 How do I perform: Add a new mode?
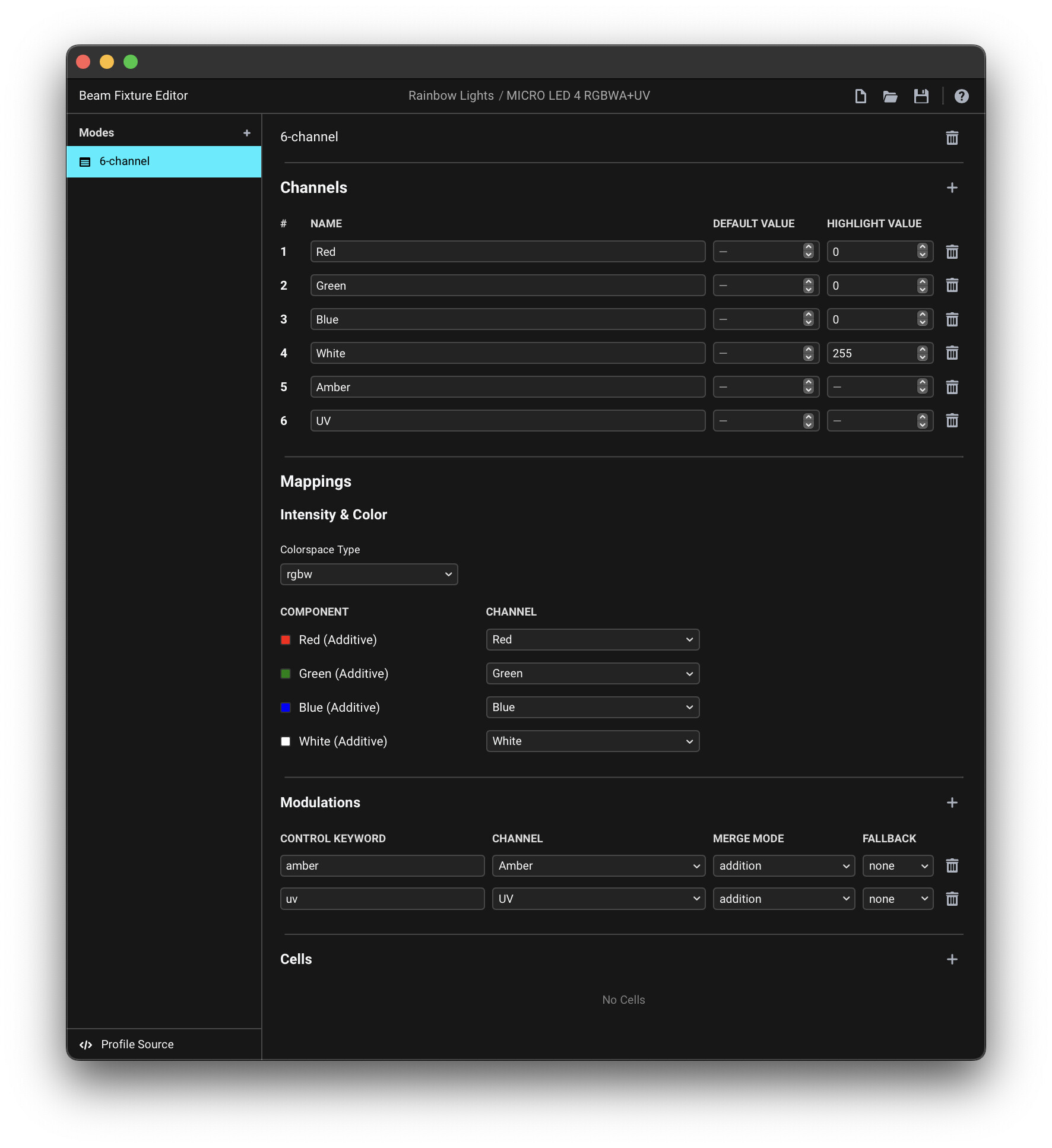click(247, 133)
